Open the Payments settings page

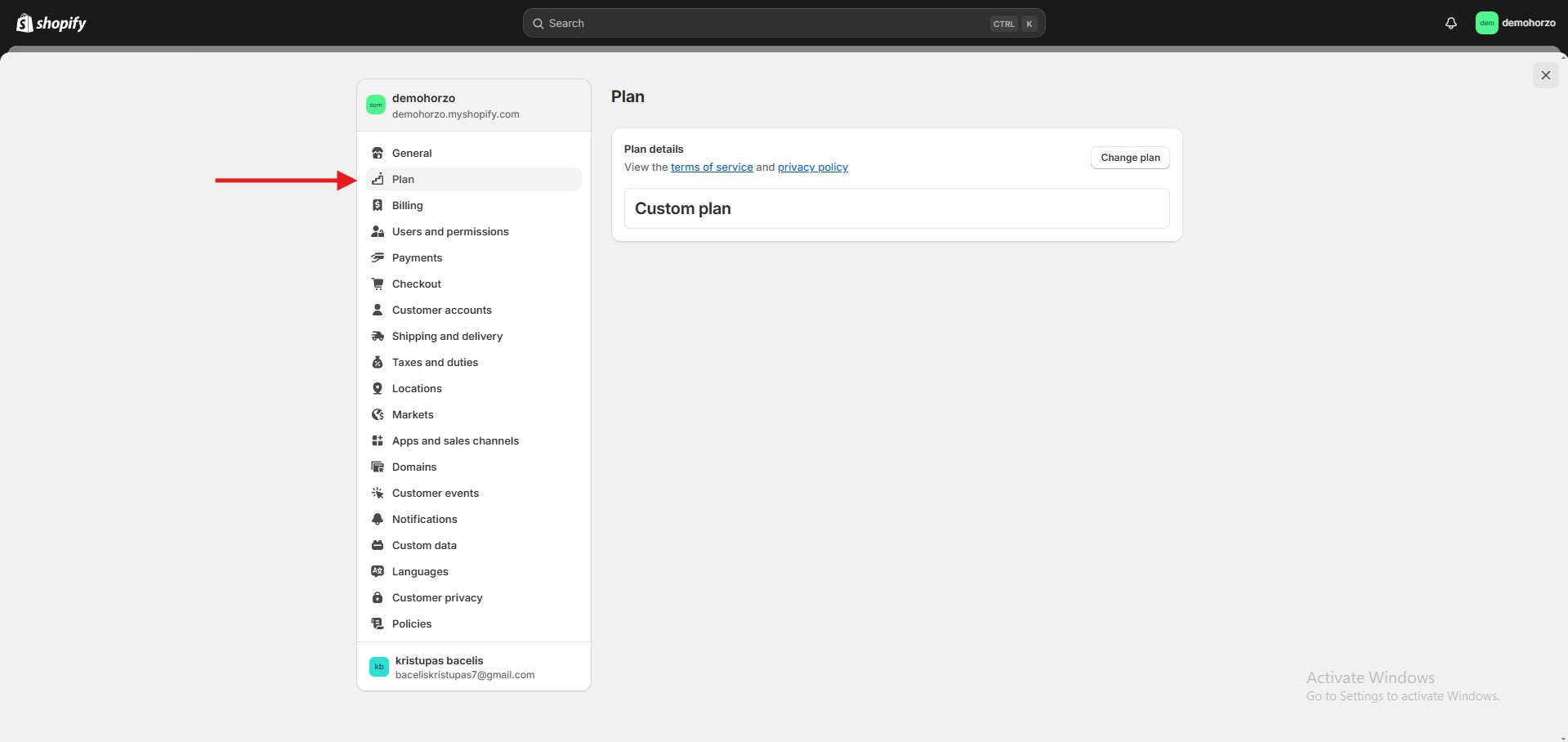(x=417, y=257)
